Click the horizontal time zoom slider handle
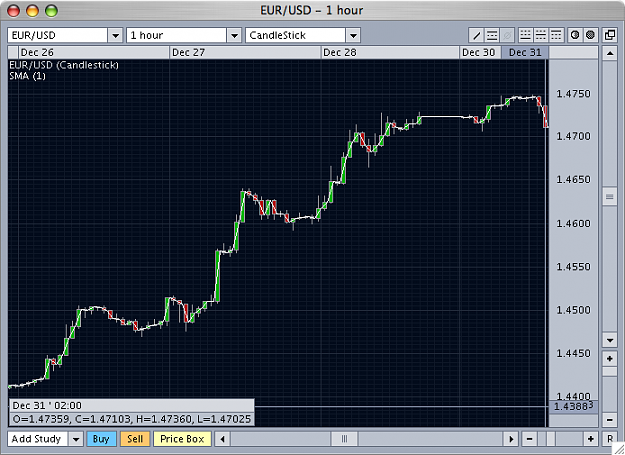This screenshot has height=455, width=625. [551, 439]
